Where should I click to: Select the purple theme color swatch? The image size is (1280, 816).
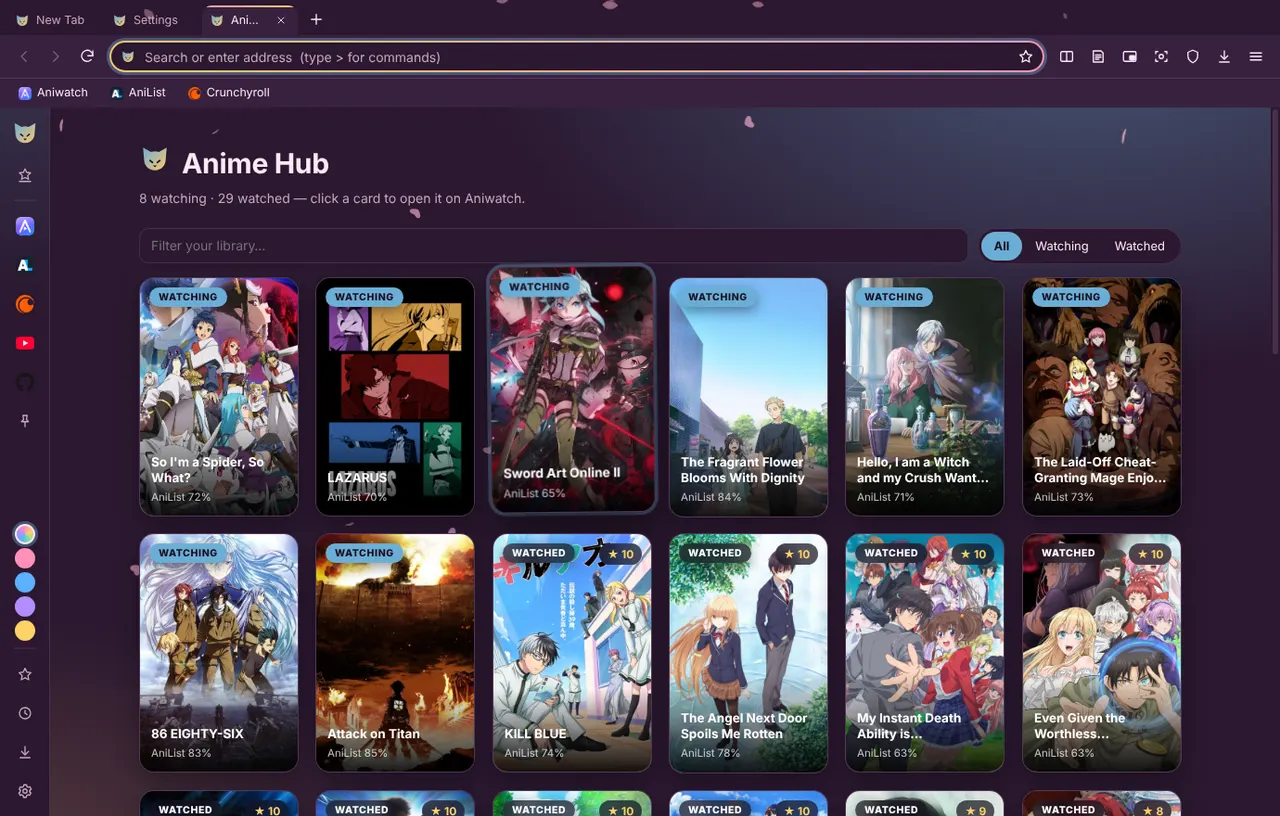coord(25,606)
